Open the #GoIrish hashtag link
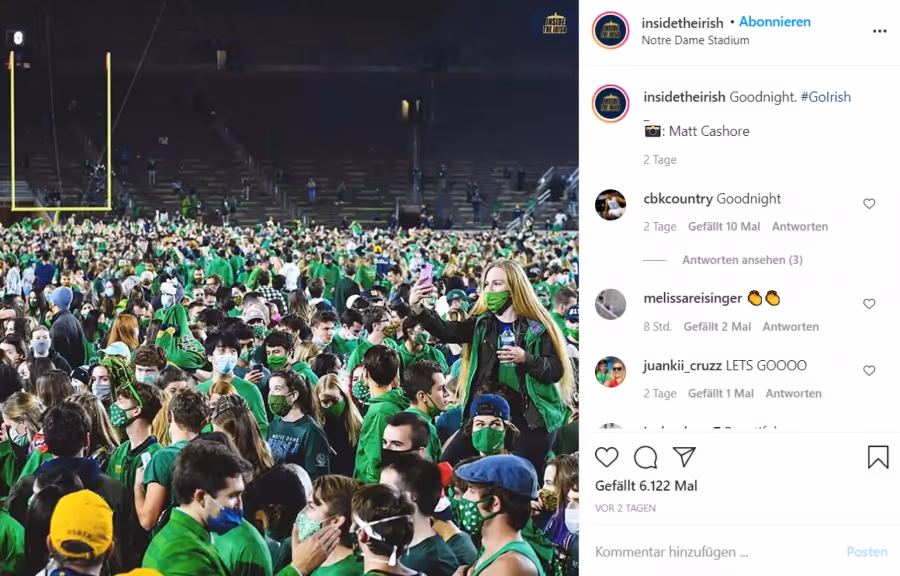The image size is (900, 576). click(825, 97)
